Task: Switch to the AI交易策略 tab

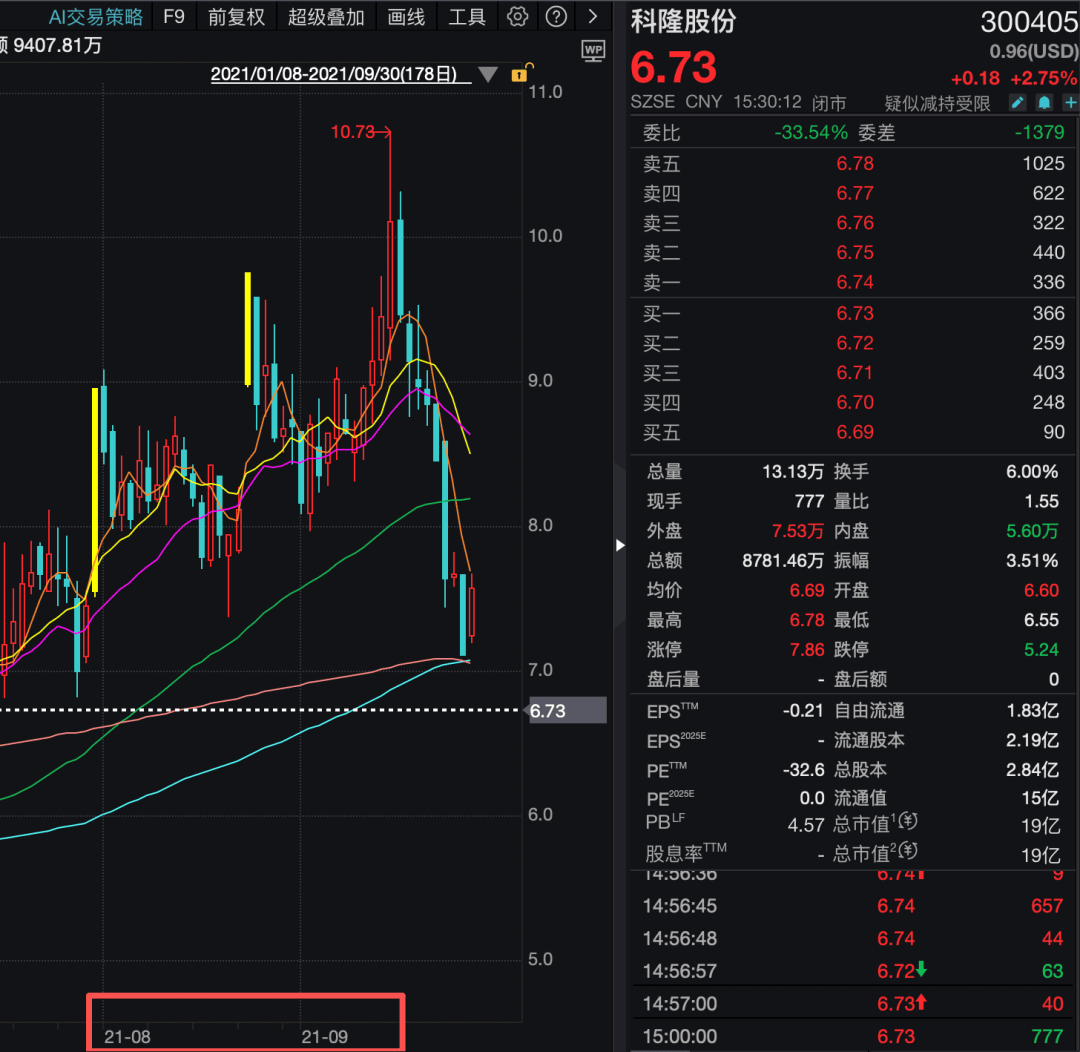Action: [96, 16]
